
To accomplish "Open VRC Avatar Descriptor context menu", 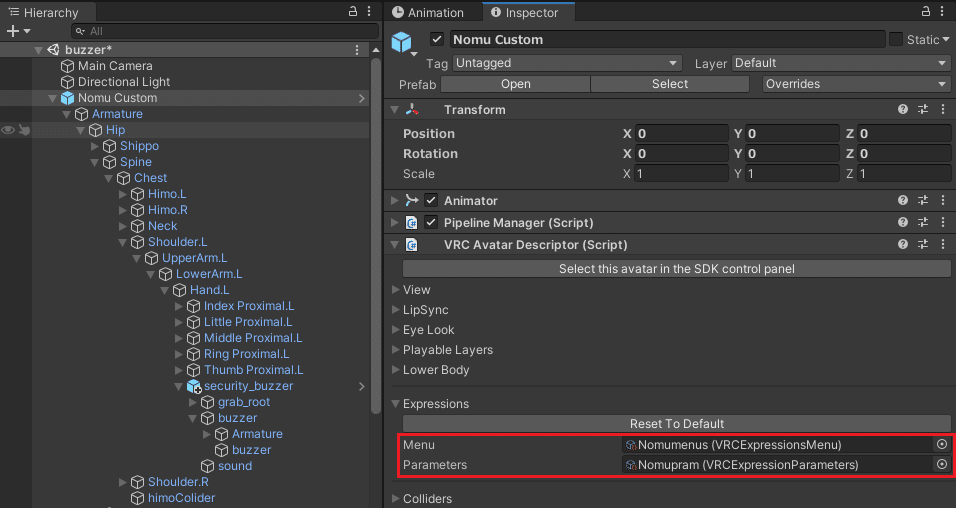I will tap(943, 244).
